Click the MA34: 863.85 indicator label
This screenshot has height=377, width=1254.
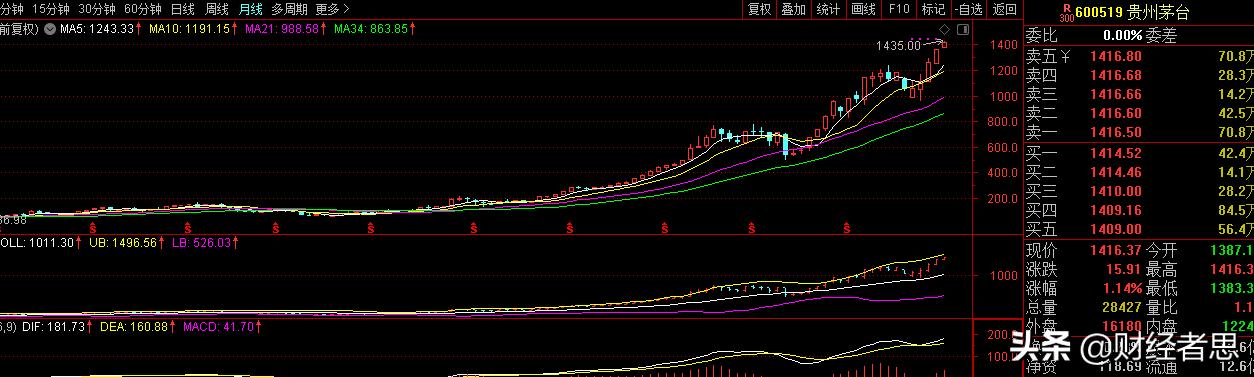371,29
